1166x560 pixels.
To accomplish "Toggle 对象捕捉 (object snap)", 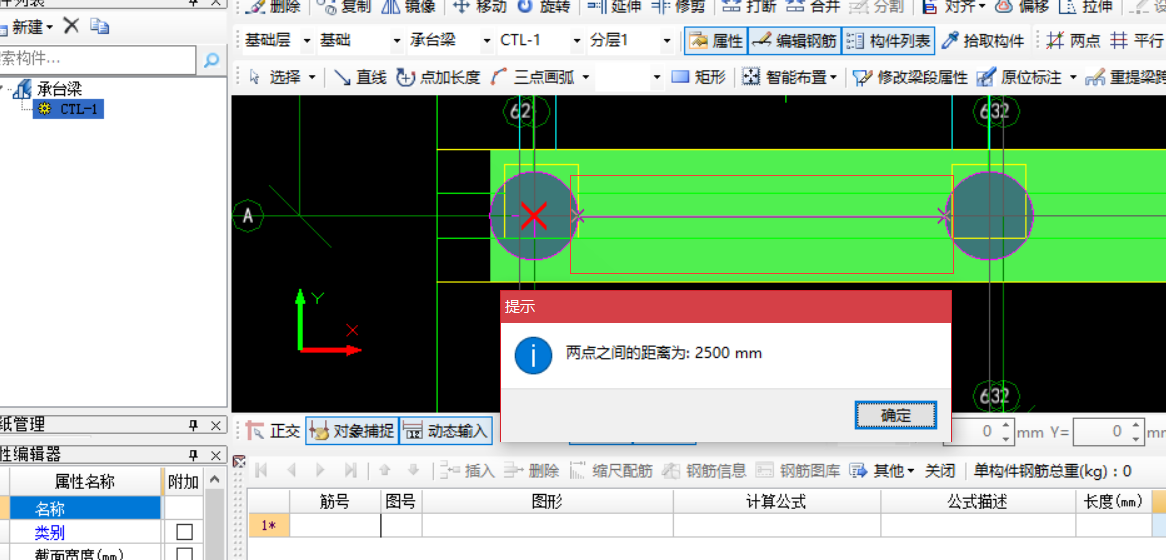I will click(x=352, y=431).
